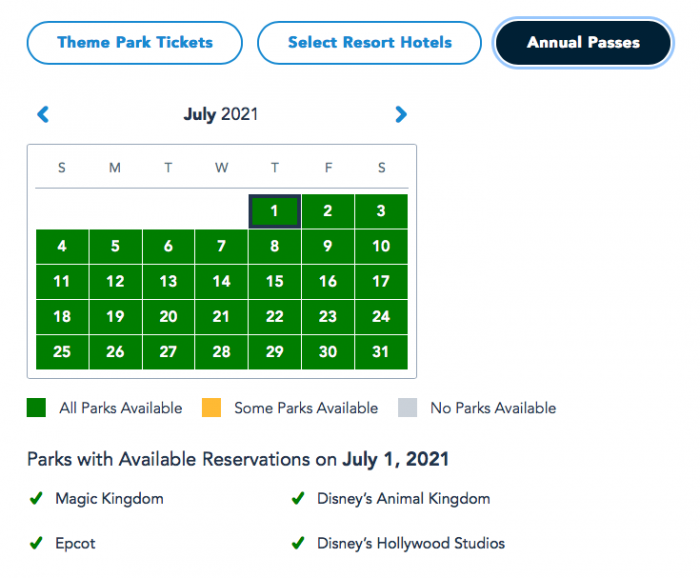
Task: Click the green All Parks Available swatch
Action: 36,408
